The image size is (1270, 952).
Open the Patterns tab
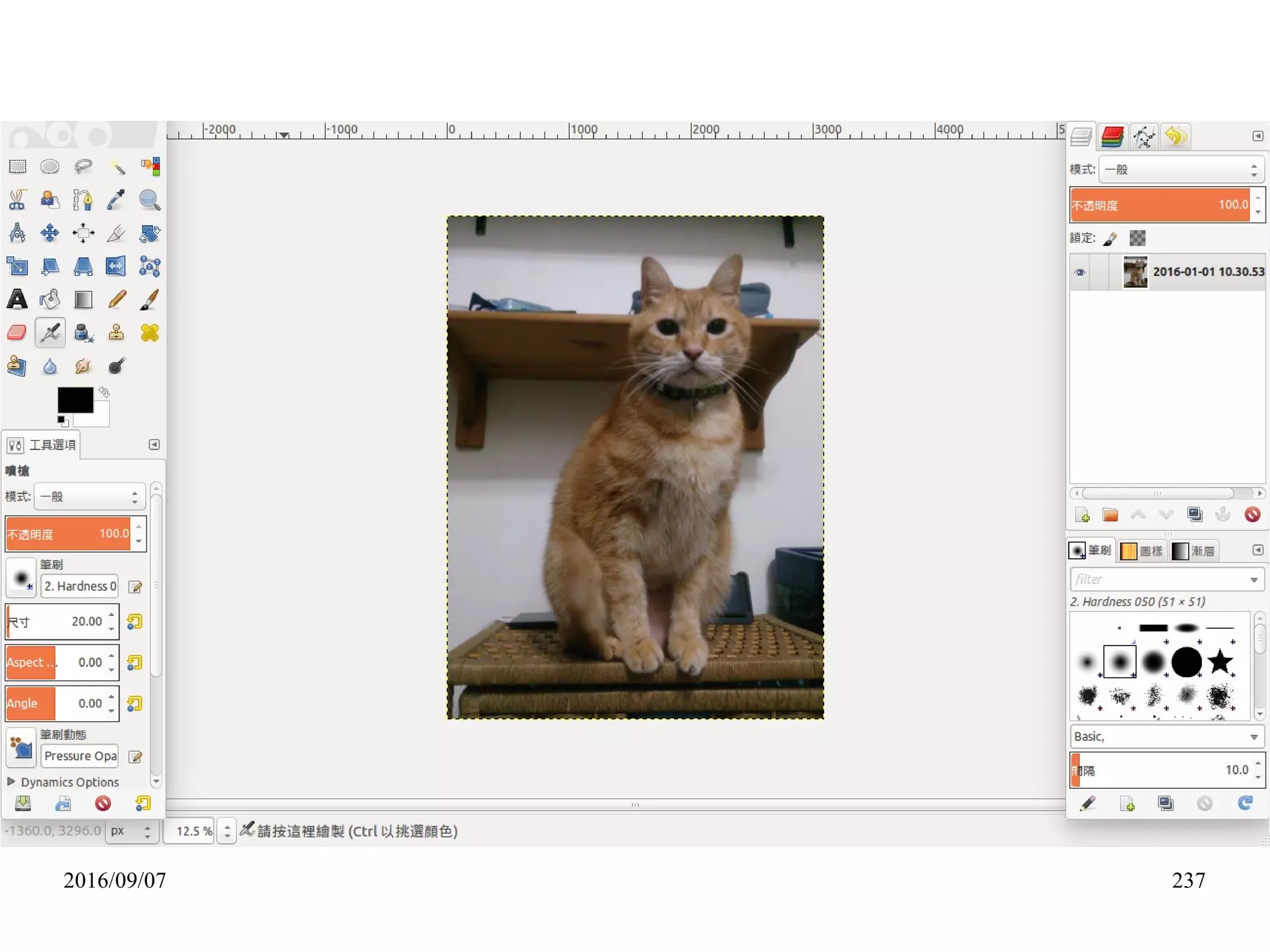[x=1142, y=551]
